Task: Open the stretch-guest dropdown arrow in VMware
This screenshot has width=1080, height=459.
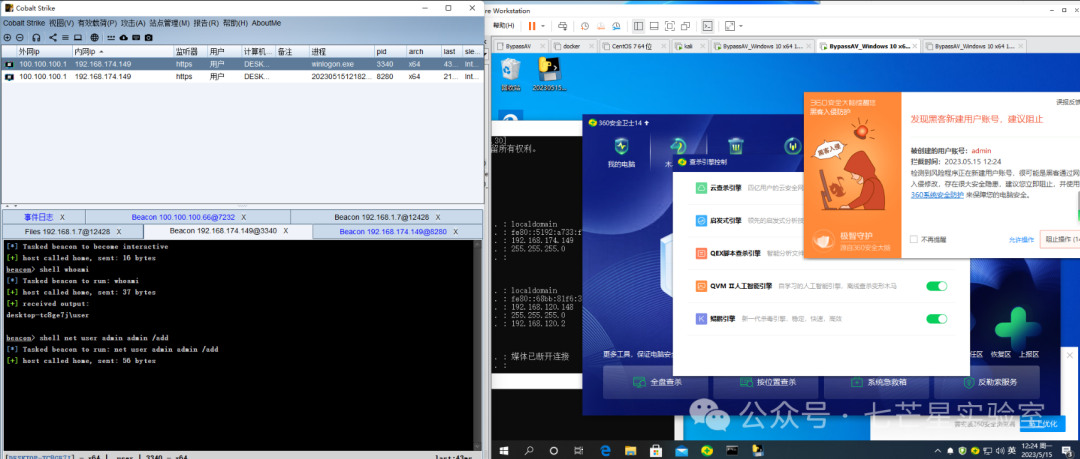Action: pyautogui.click(x=740, y=26)
